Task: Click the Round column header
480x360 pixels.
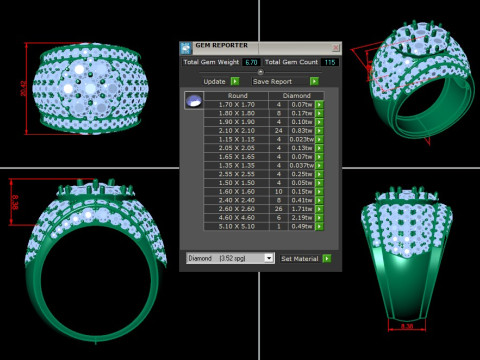Action: [237, 96]
